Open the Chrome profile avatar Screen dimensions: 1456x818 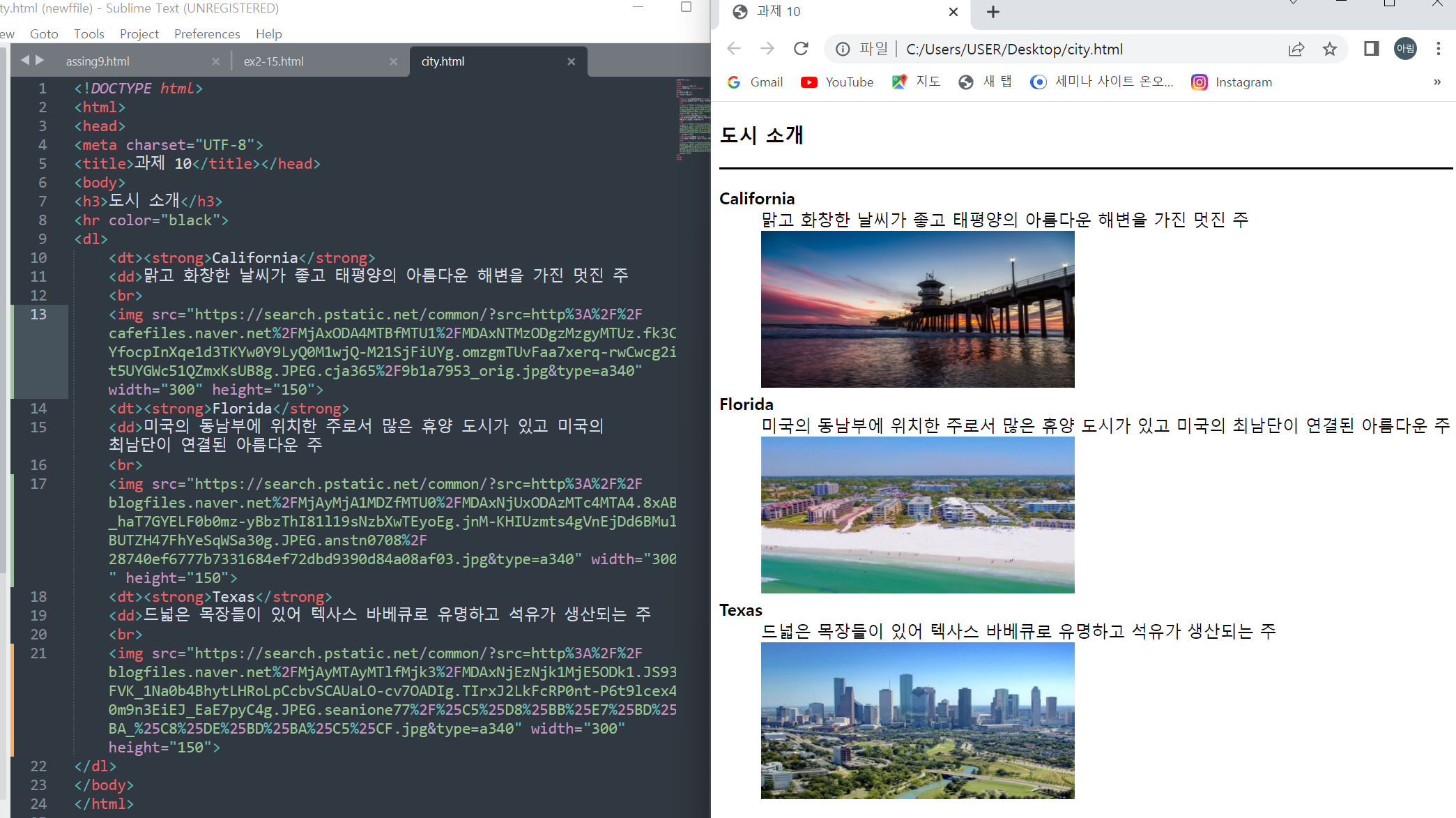tap(1404, 49)
